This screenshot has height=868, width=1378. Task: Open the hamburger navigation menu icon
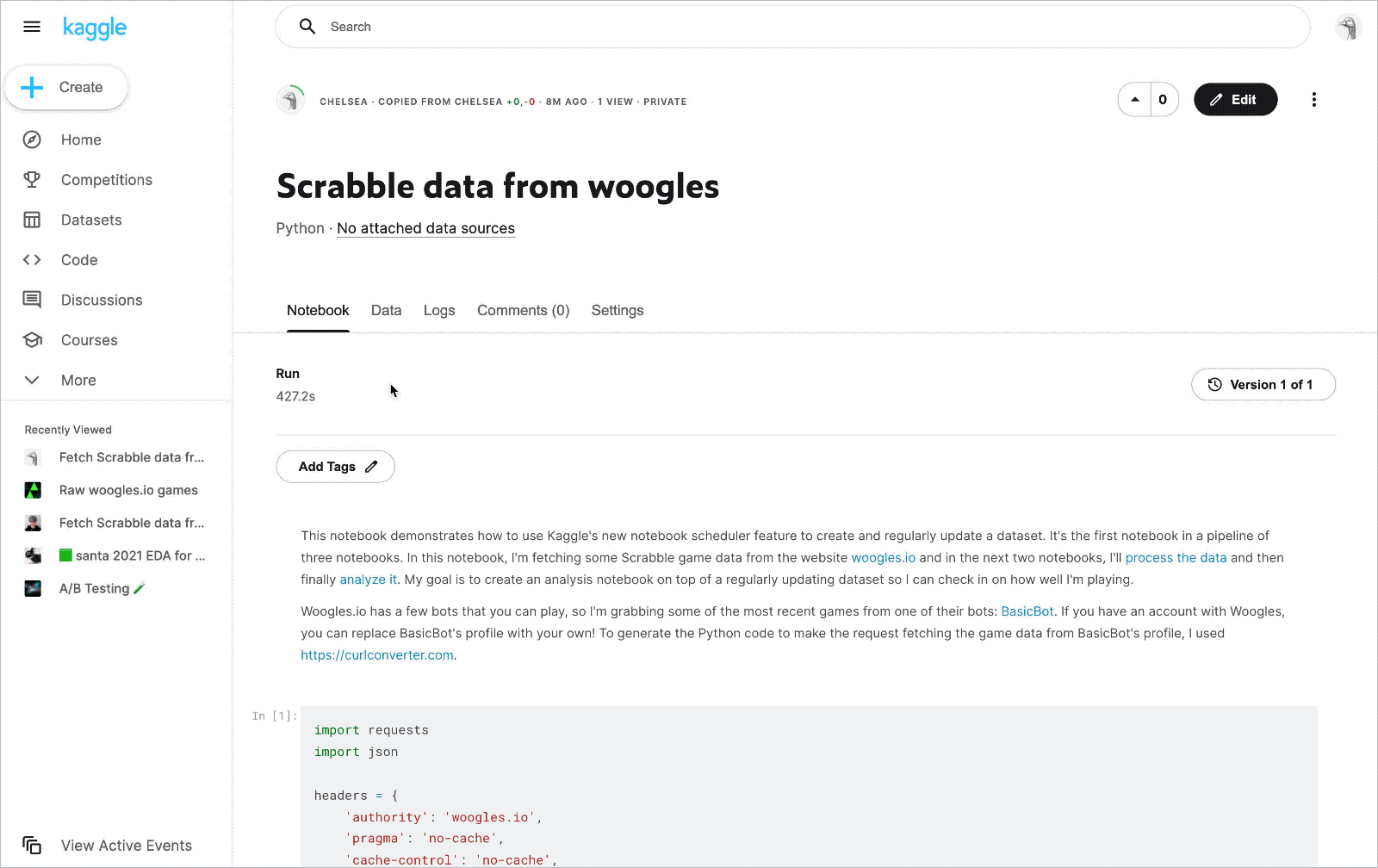(32, 27)
